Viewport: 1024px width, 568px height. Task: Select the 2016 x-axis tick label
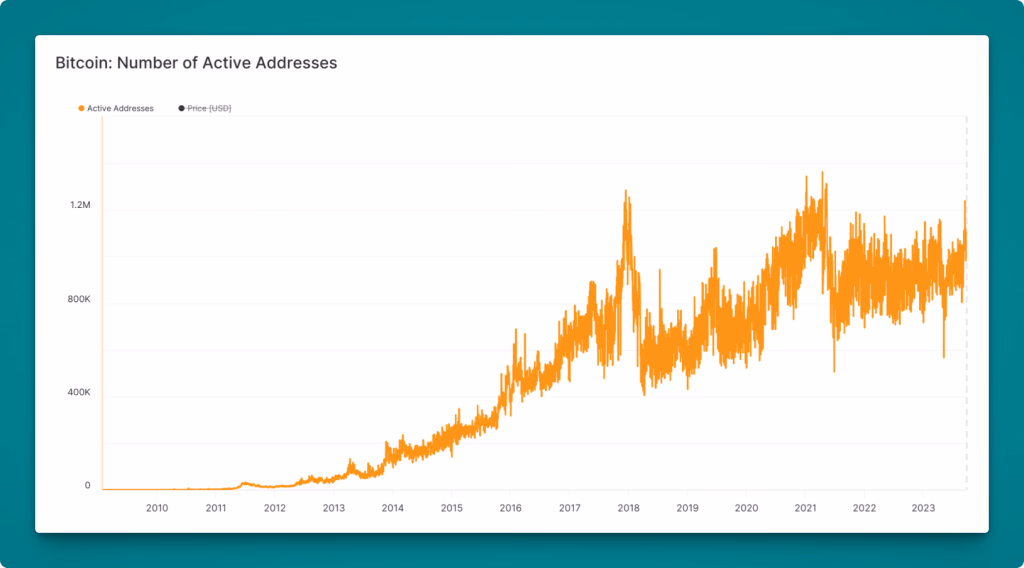pyautogui.click(x=511, y=508)
